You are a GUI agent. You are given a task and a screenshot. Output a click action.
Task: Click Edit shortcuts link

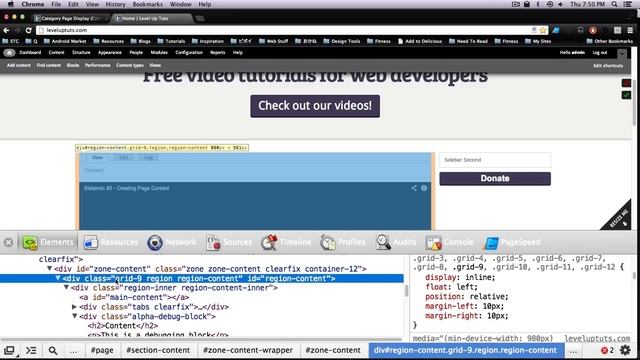coord(608,66)
